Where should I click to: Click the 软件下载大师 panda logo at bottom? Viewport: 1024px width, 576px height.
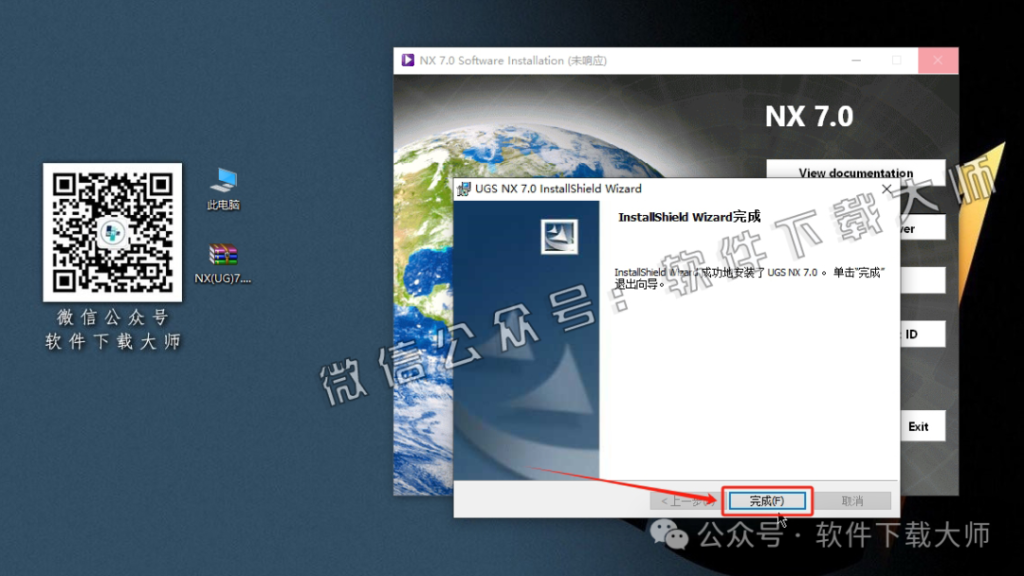(668, 537)
